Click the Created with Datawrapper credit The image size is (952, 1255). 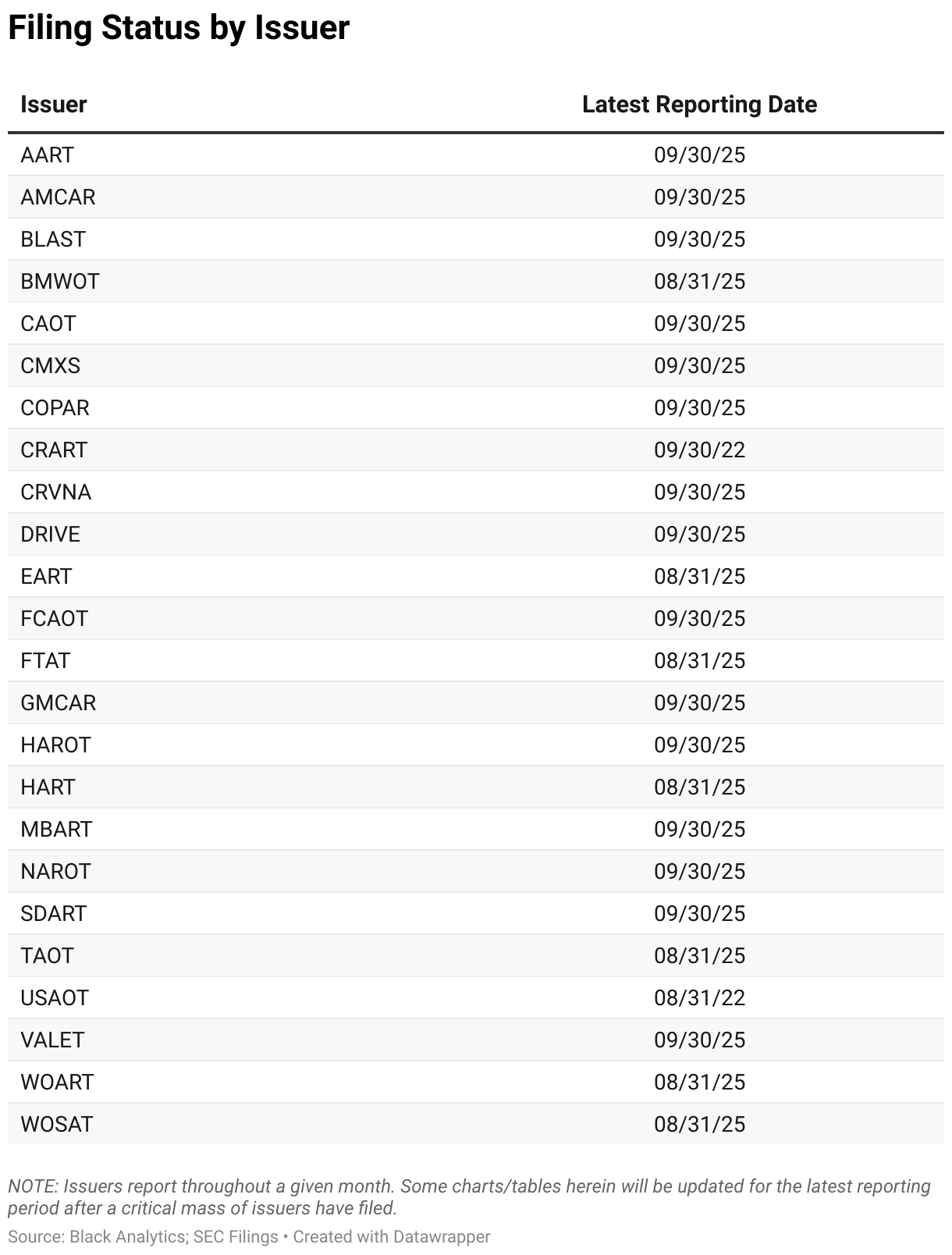point(392,1236)
